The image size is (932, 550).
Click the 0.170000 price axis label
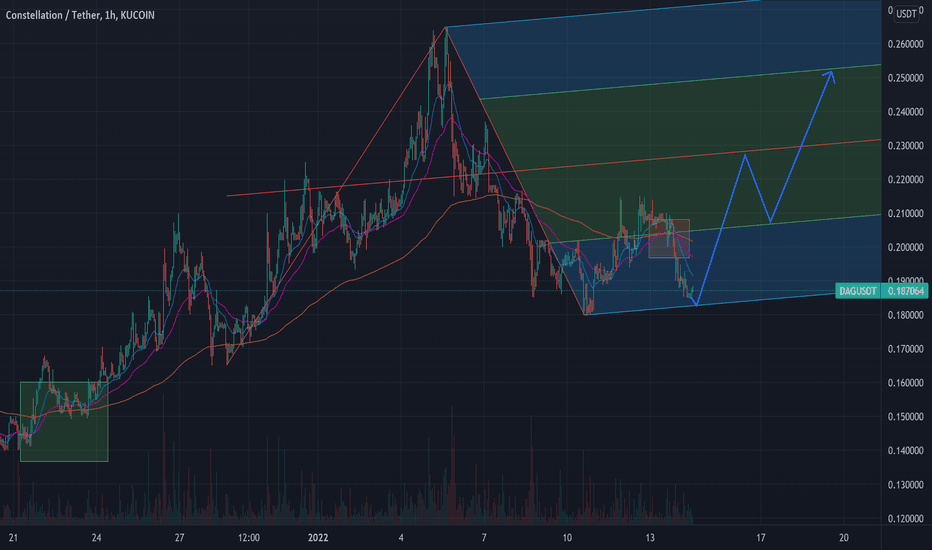[x=905, y=349]
